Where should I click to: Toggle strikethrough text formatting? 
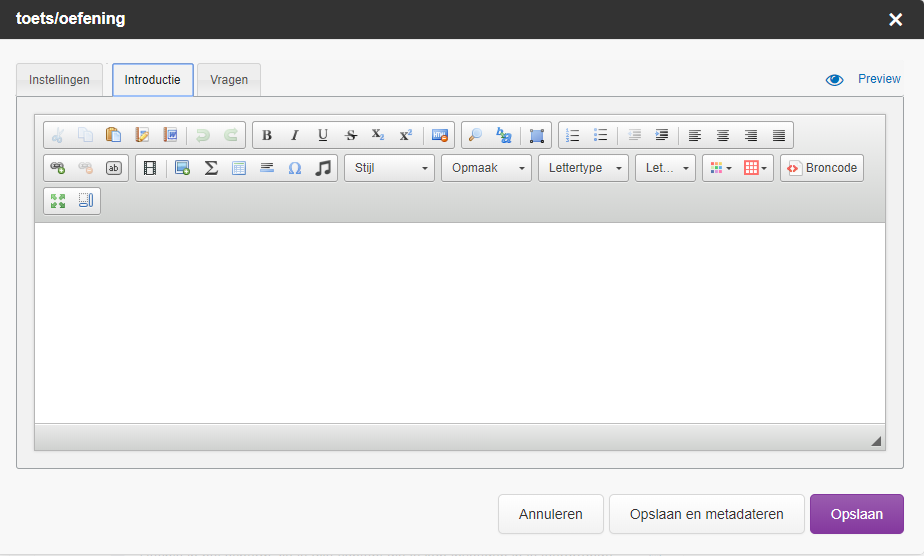pos(351,136)
